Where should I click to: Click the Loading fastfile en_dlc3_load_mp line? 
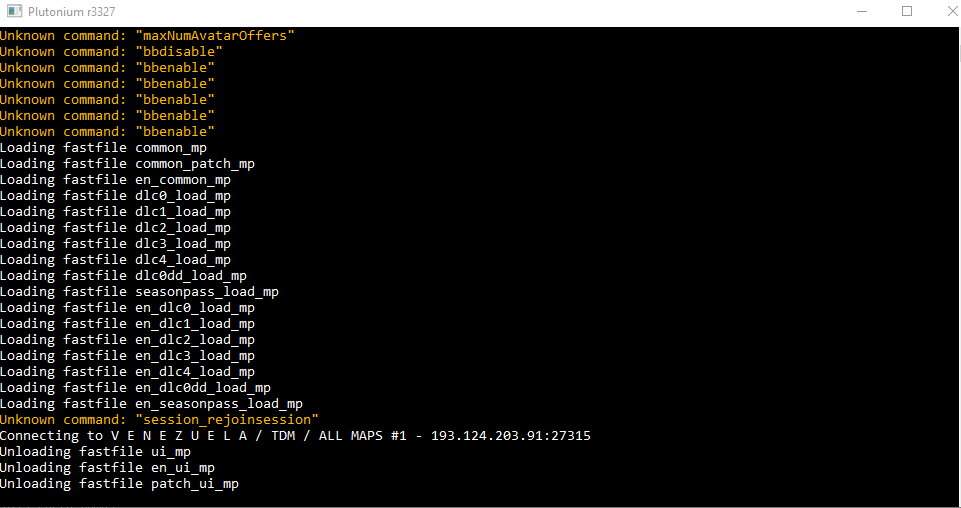tap(127, 355)
